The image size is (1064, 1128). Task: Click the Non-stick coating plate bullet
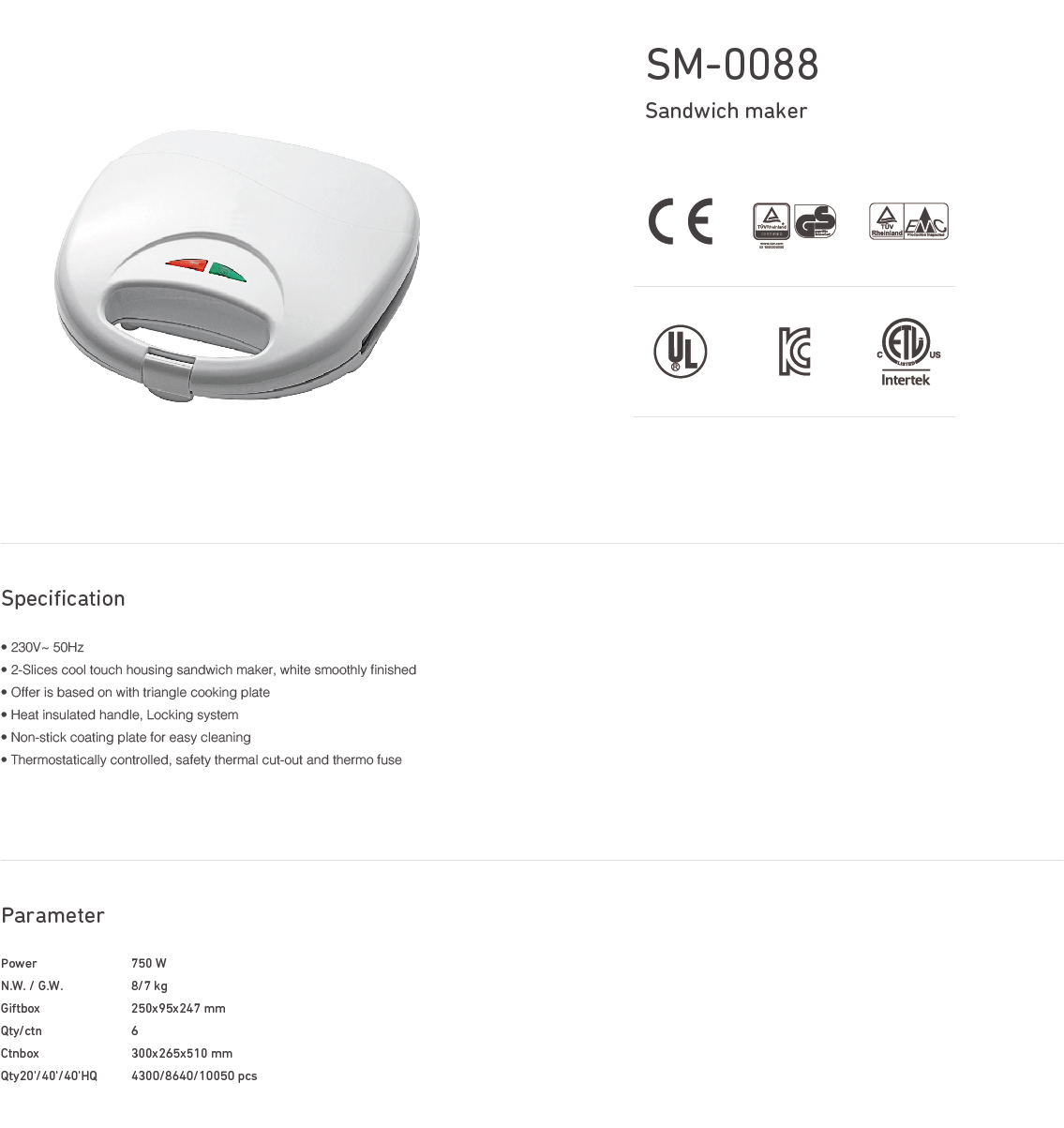(127, 737)
